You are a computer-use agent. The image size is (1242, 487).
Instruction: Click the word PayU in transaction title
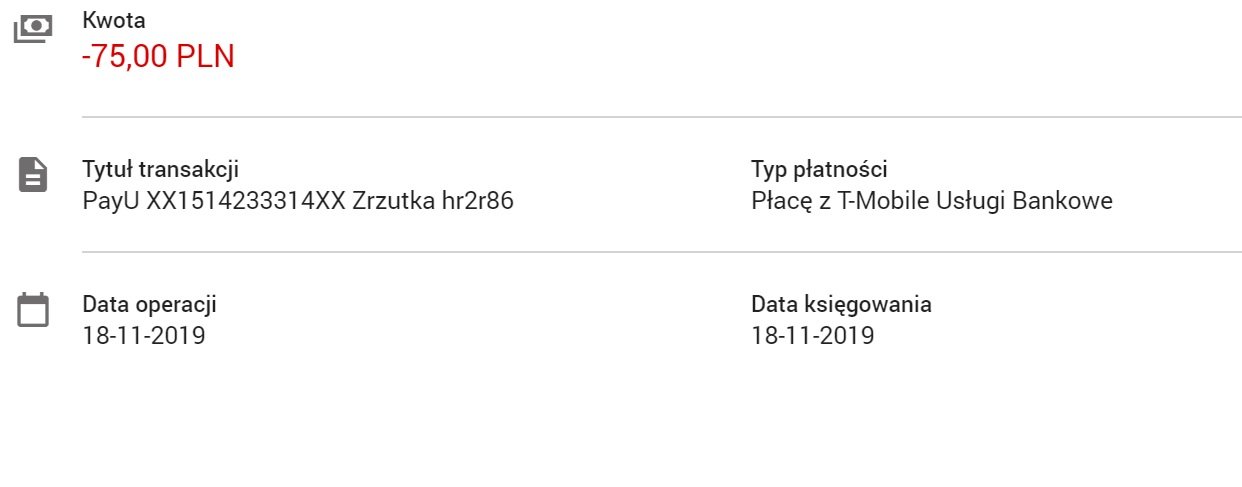pyautogui.click(x=111, y=201)
